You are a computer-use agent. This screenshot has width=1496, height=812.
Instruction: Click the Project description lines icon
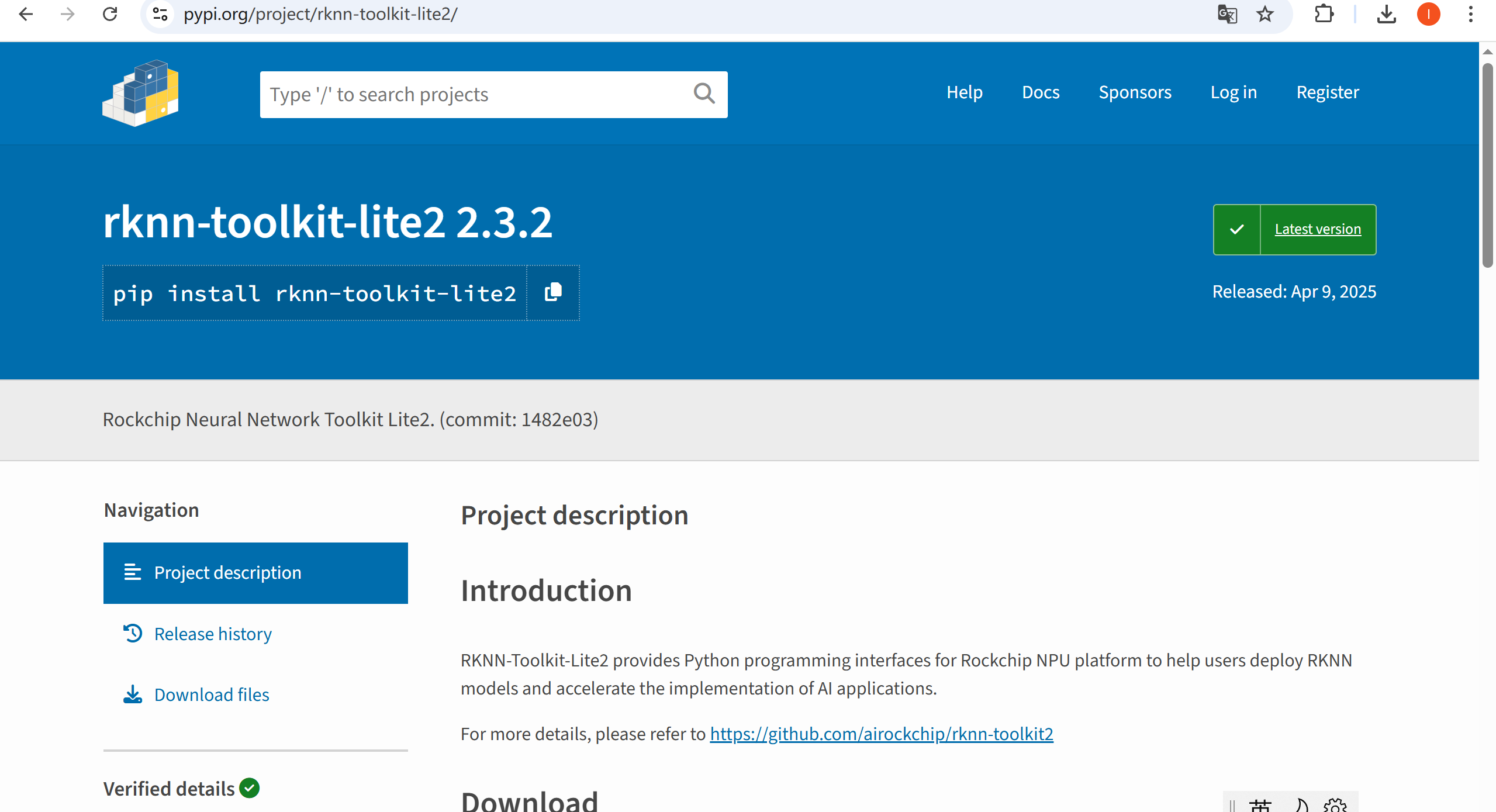[133, 572]
